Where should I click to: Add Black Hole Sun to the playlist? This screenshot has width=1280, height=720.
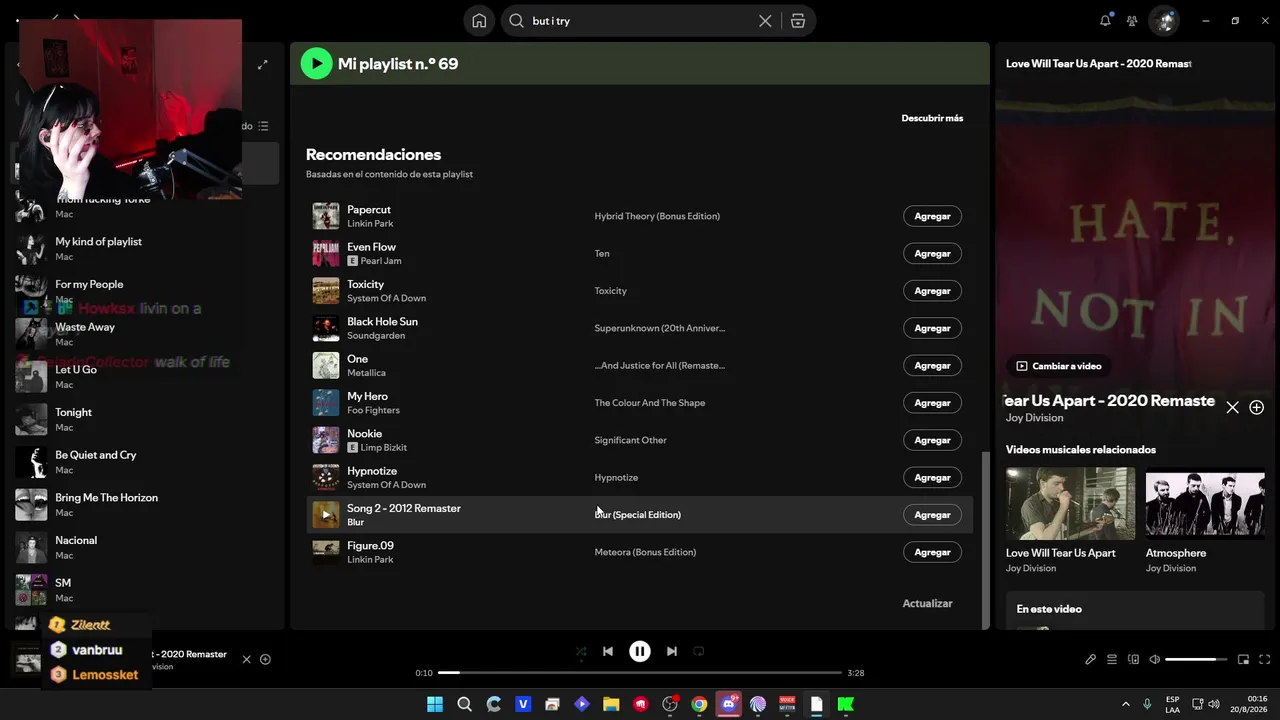(x=932, y=328)
